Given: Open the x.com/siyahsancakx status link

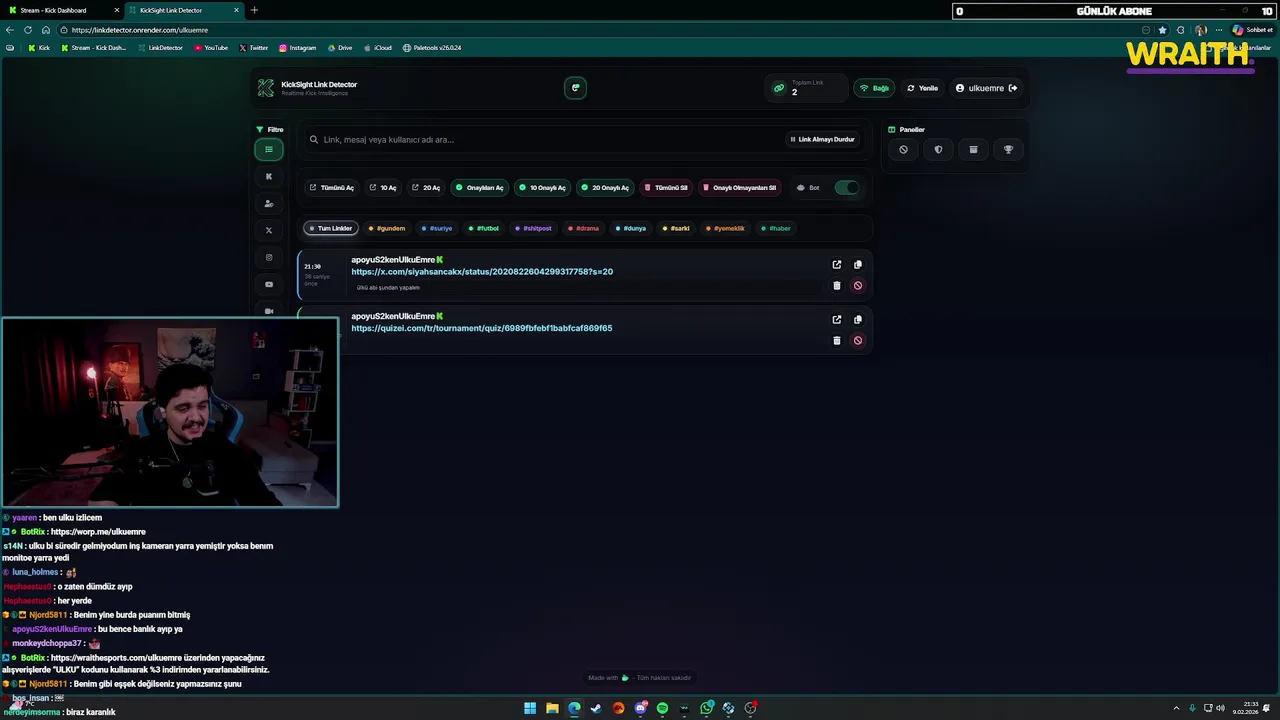Looking at the screenshot, I should pos(482,272).
